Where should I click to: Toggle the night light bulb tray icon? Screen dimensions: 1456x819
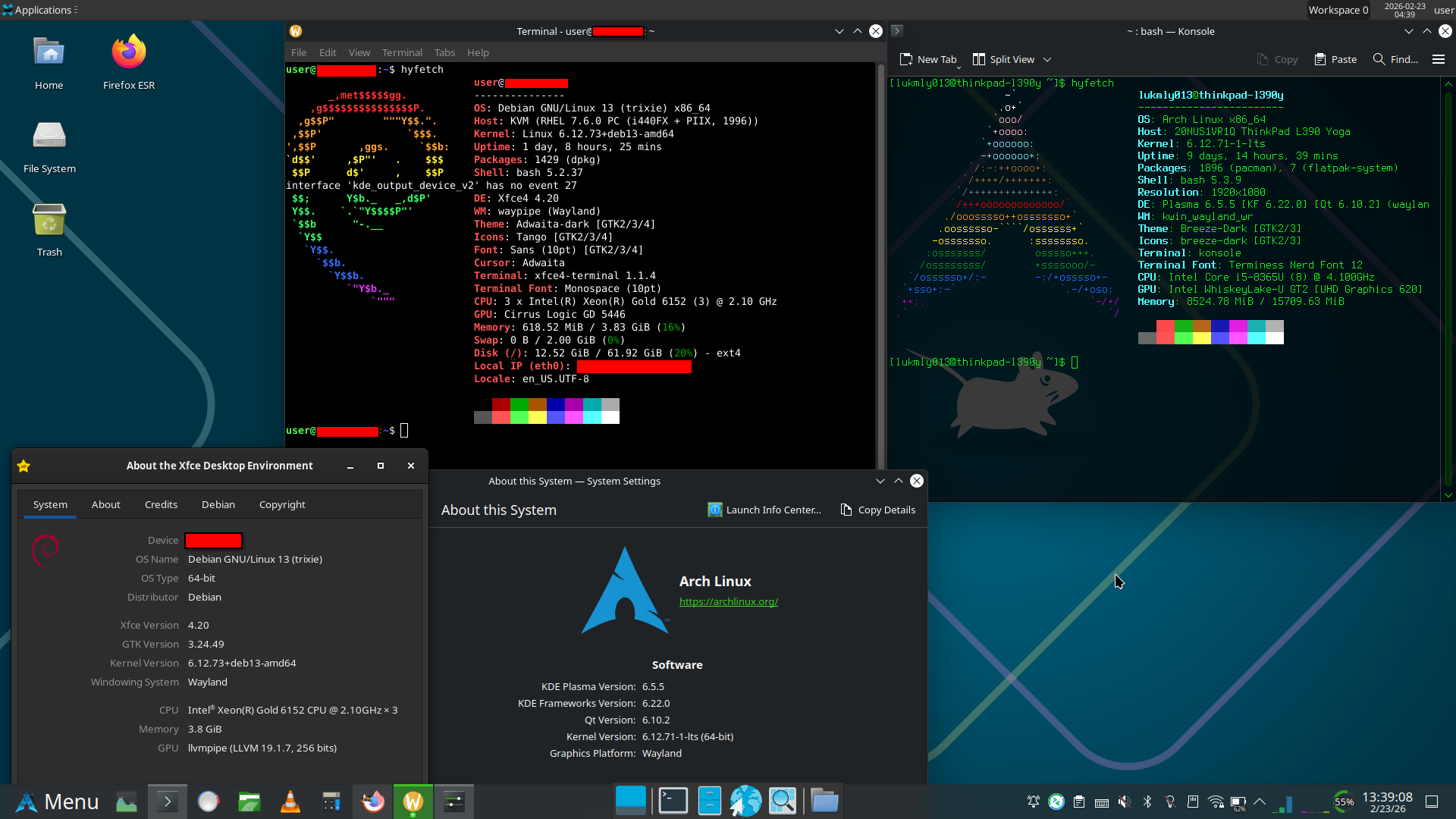[x=1170, y=802]
